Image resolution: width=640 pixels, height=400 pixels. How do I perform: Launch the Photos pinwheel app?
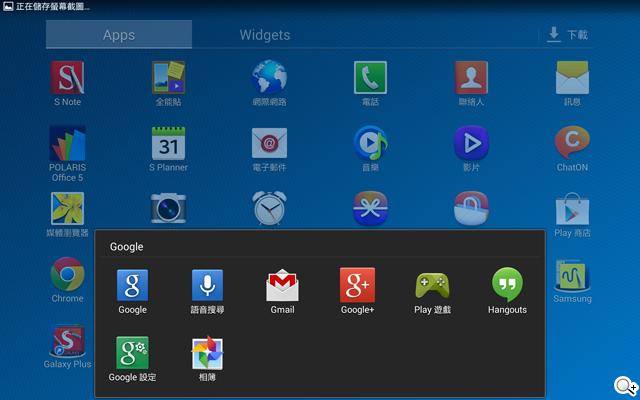(x=207, y=353)
